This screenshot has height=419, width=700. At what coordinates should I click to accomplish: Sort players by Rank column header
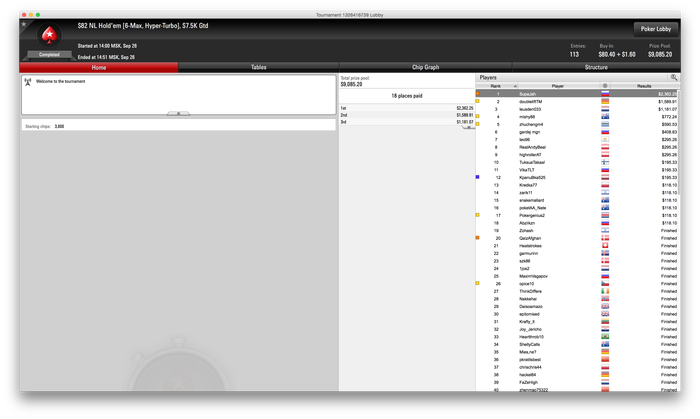click(496, 86)
